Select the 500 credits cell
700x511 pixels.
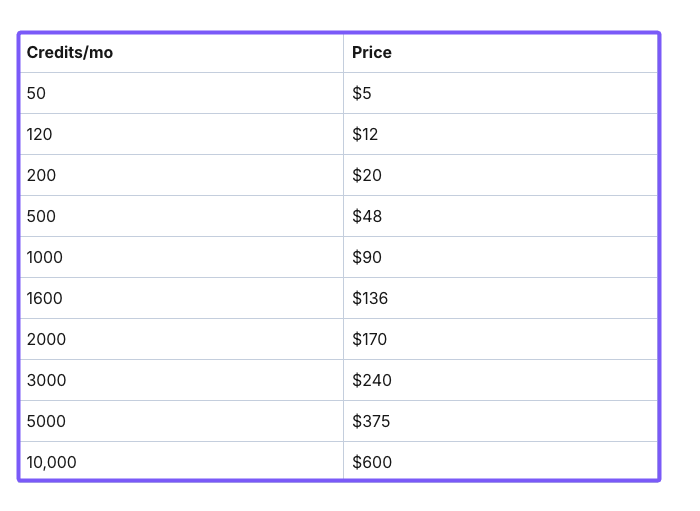tap(42, 216)
